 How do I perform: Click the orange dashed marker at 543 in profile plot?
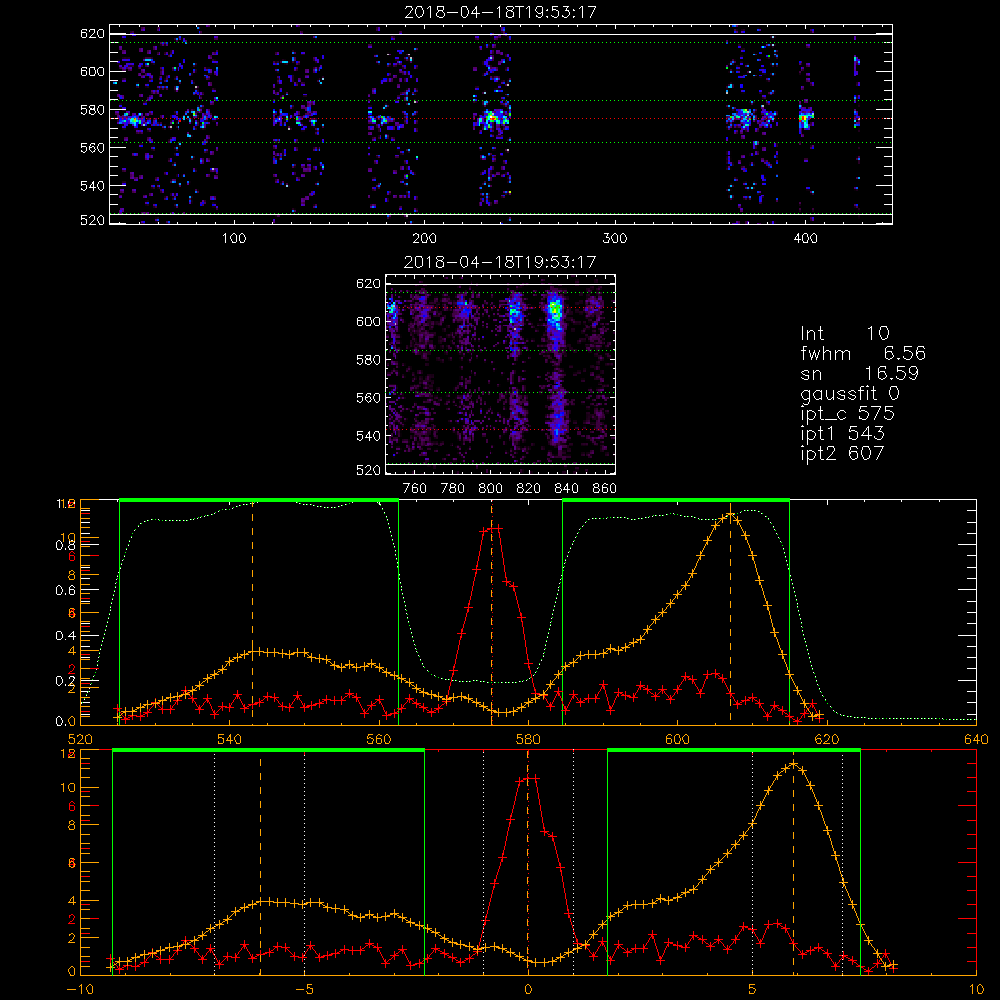tap(253, 612)
